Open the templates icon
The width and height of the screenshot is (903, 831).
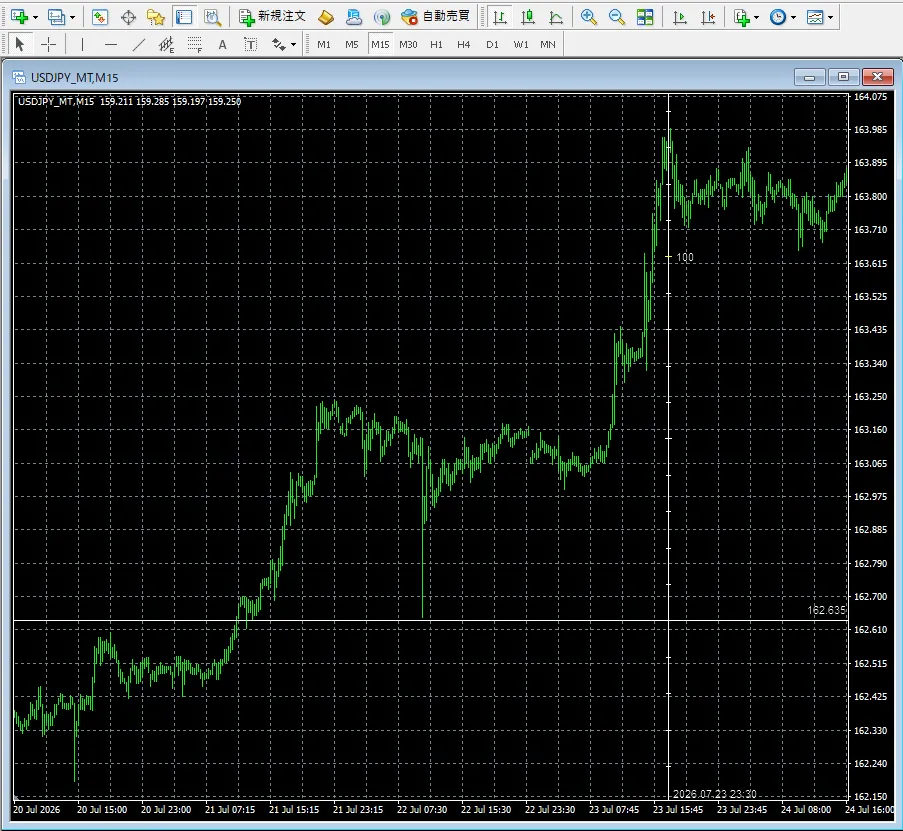coord(815,17)
